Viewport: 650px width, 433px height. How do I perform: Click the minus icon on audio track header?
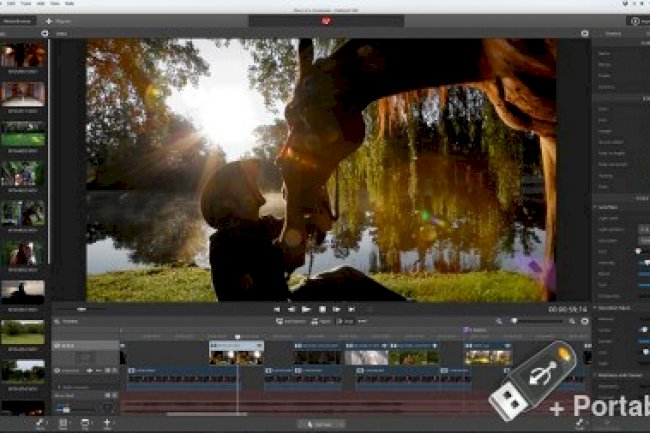[99, 371]
